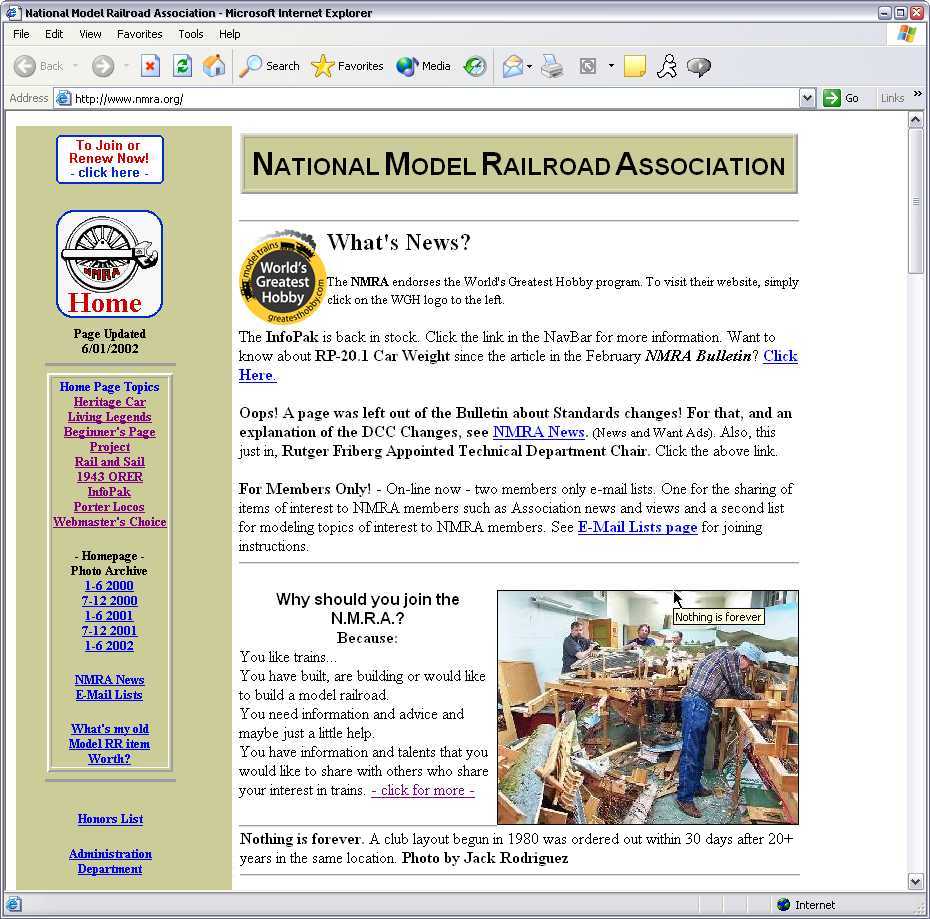The image size is (930, 919).
Task: Click the vertical scrollbar down arrow
Action: tap(915, 882)
